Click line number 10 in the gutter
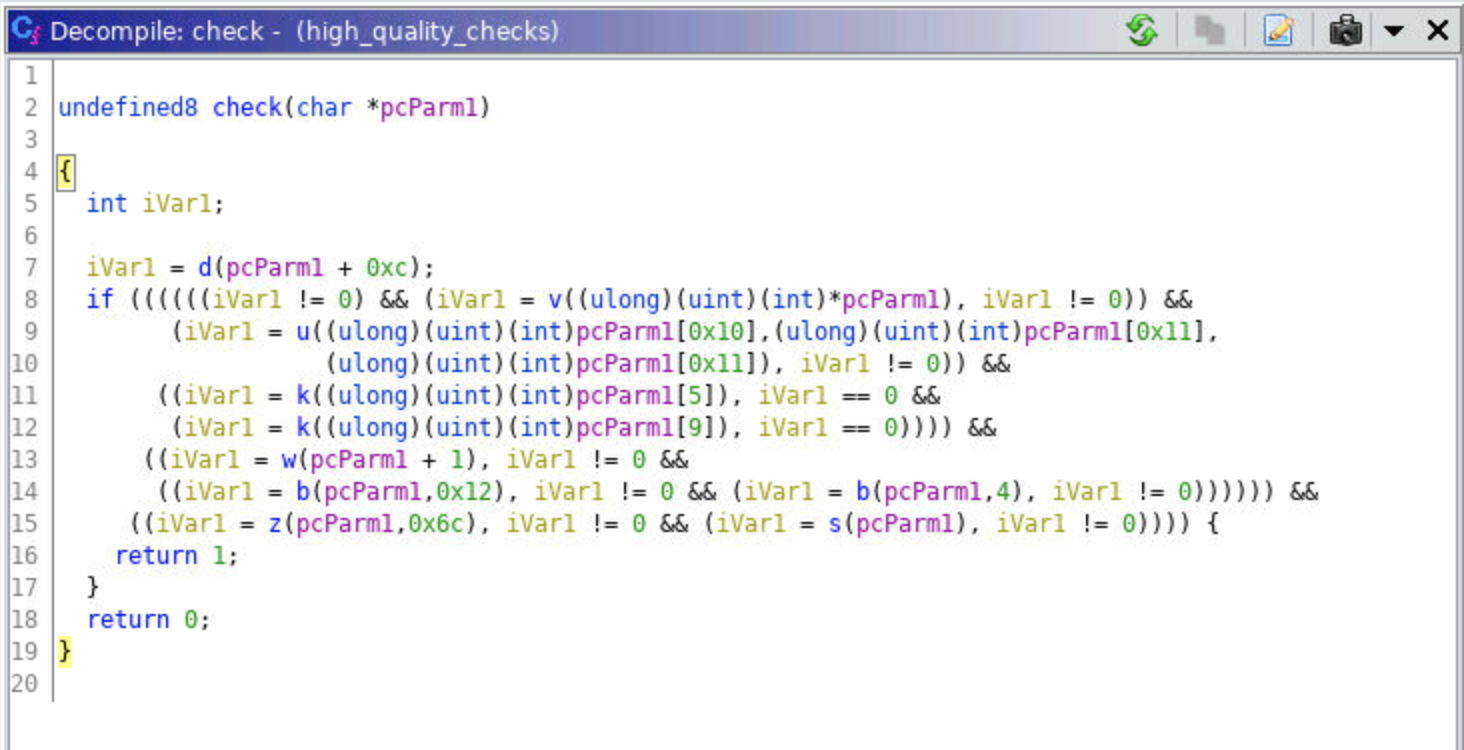This screenshot has width=1464, height=750. pyautogui.click(x=25, y=364)
